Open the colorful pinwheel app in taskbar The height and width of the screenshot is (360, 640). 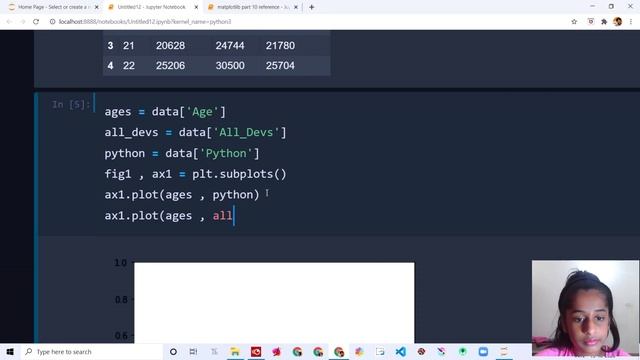pyautogui.click(x=359, y=351)
